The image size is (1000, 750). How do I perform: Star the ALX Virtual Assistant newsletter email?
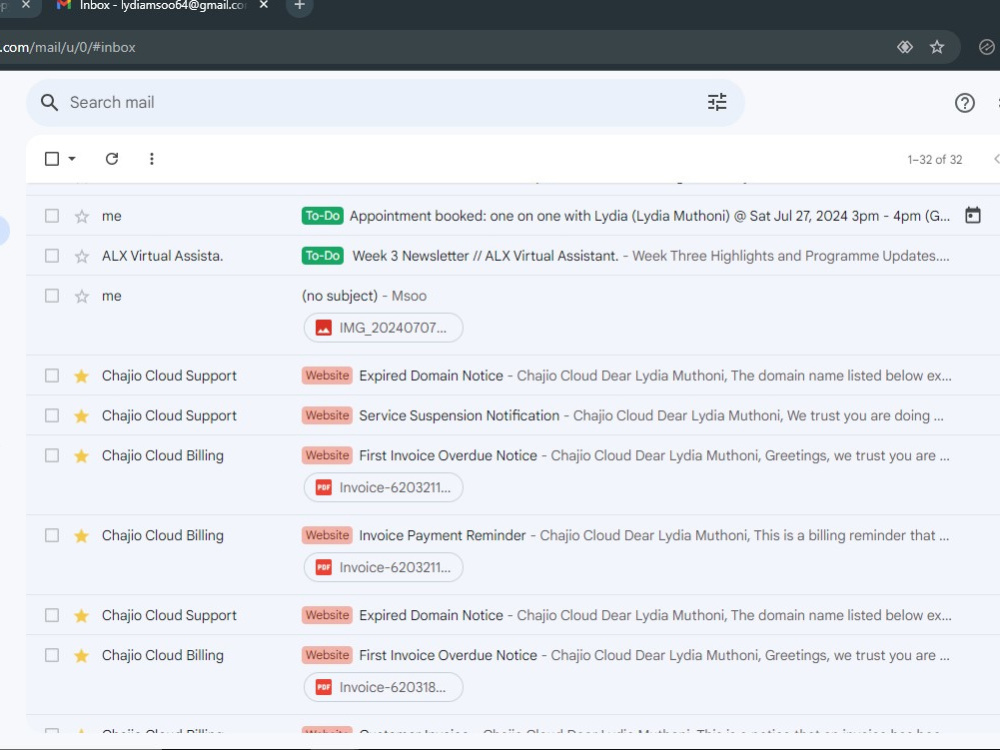click(82, 256)
